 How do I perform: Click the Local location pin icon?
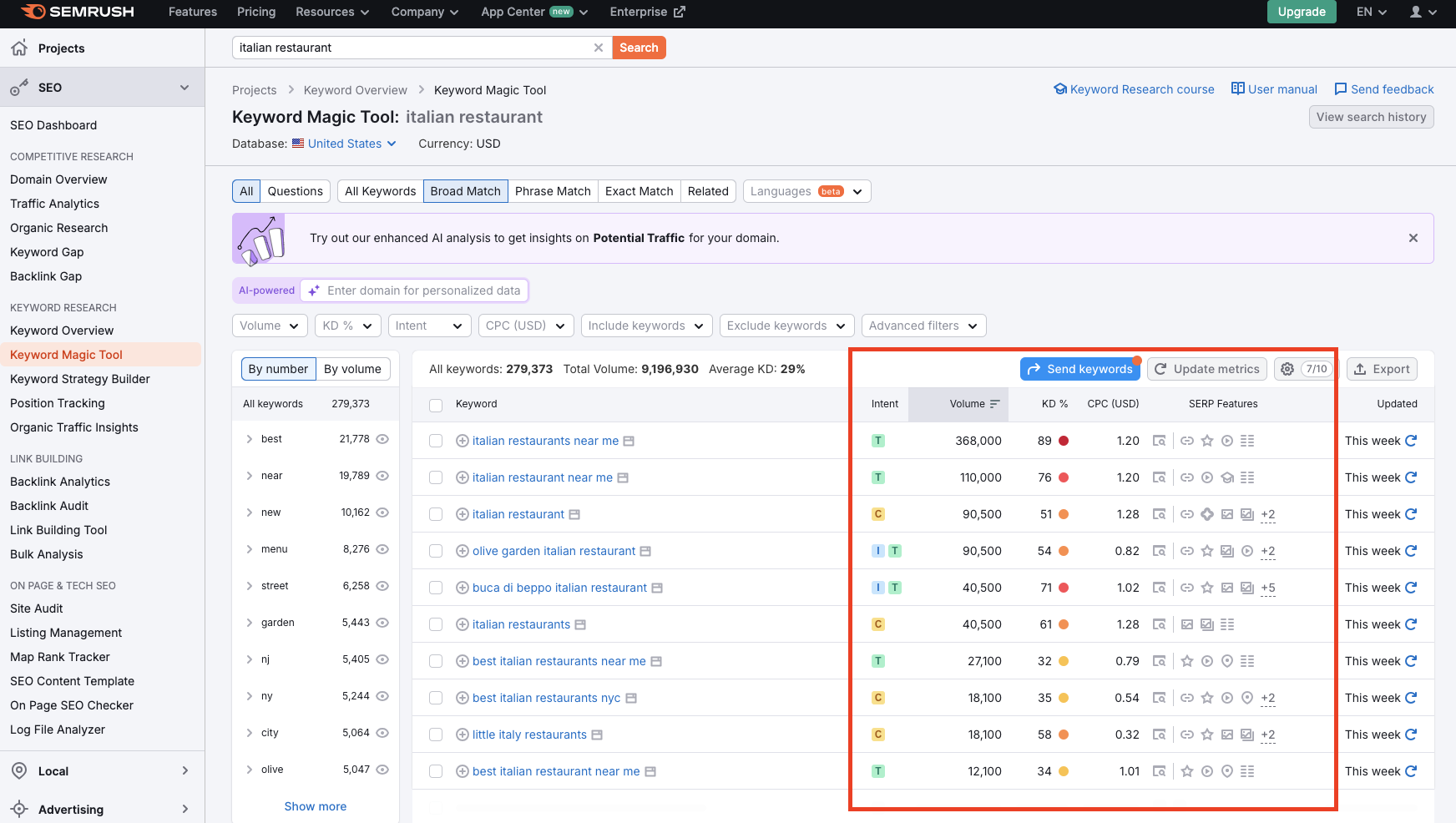tap(19, 770)
